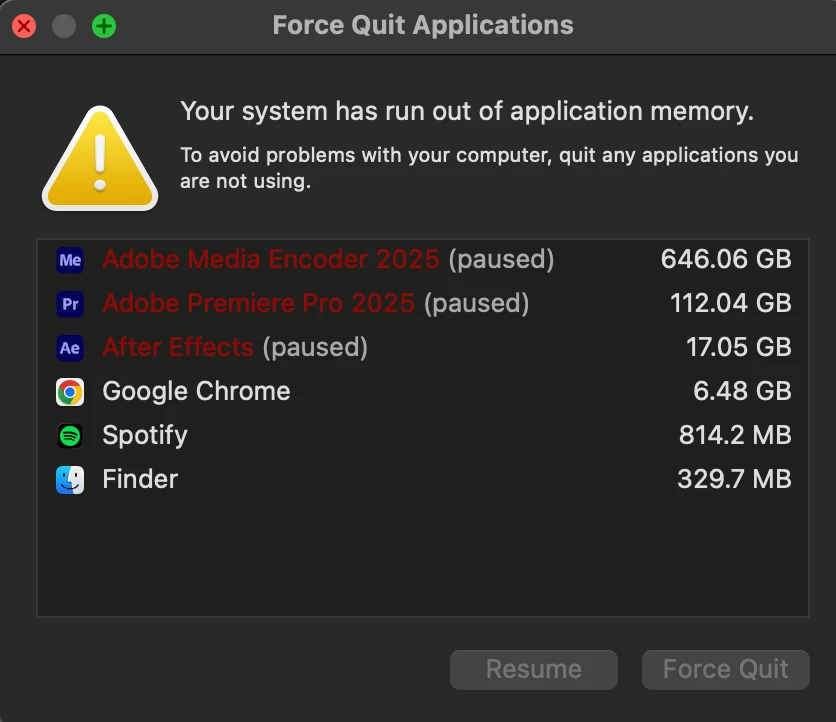The width and height of the screenshot is (836, 722).
Task: Select the Spotify name in the list
Action: click(x=144, y=435)
